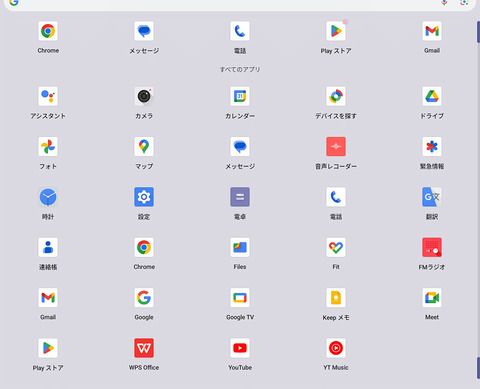Screen dimensions: 480x389
Task: Launch the アシスタント app
Action: point(48,96)
